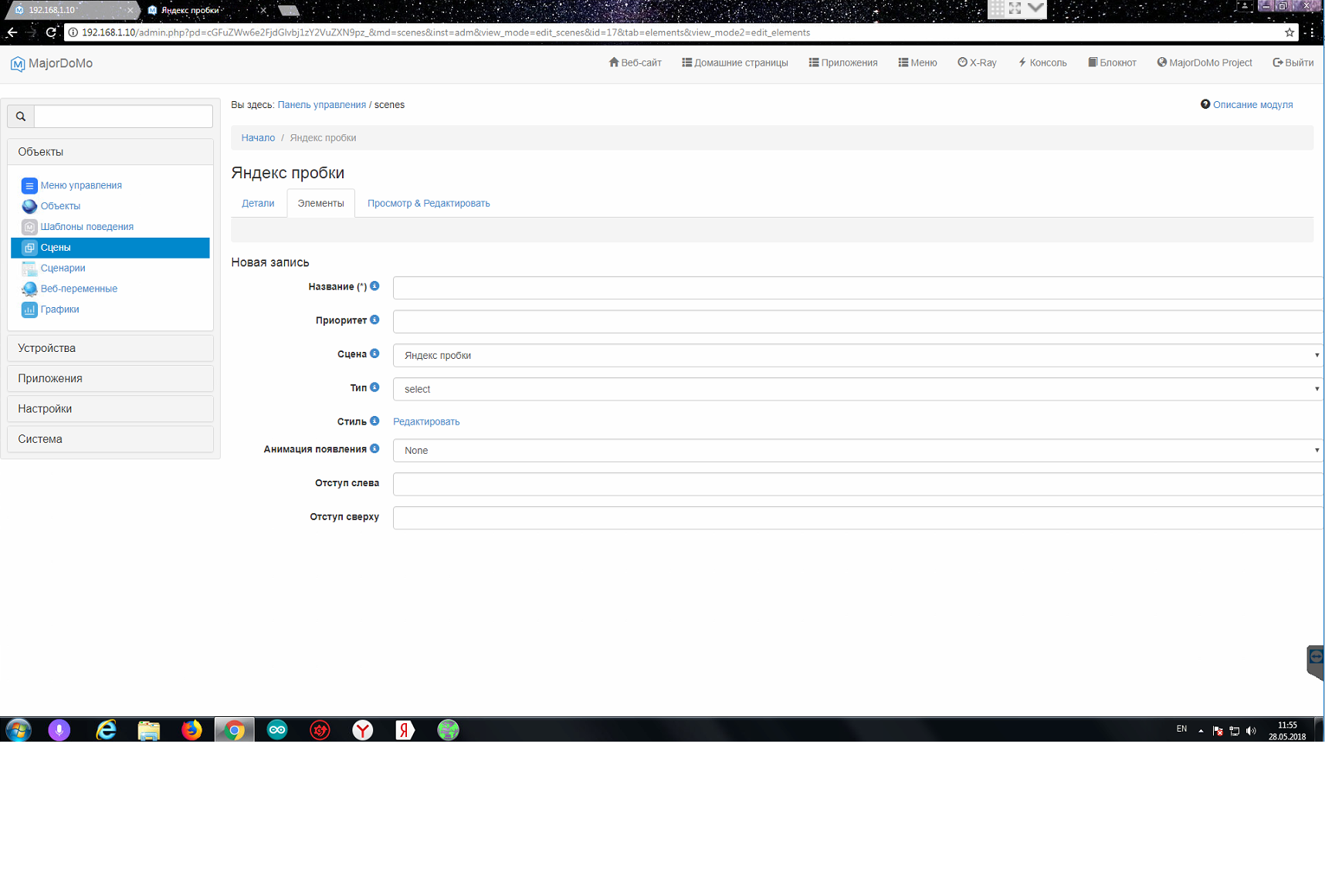
Task: Click the info icon beside Стиль
Action: coord(374,421)
